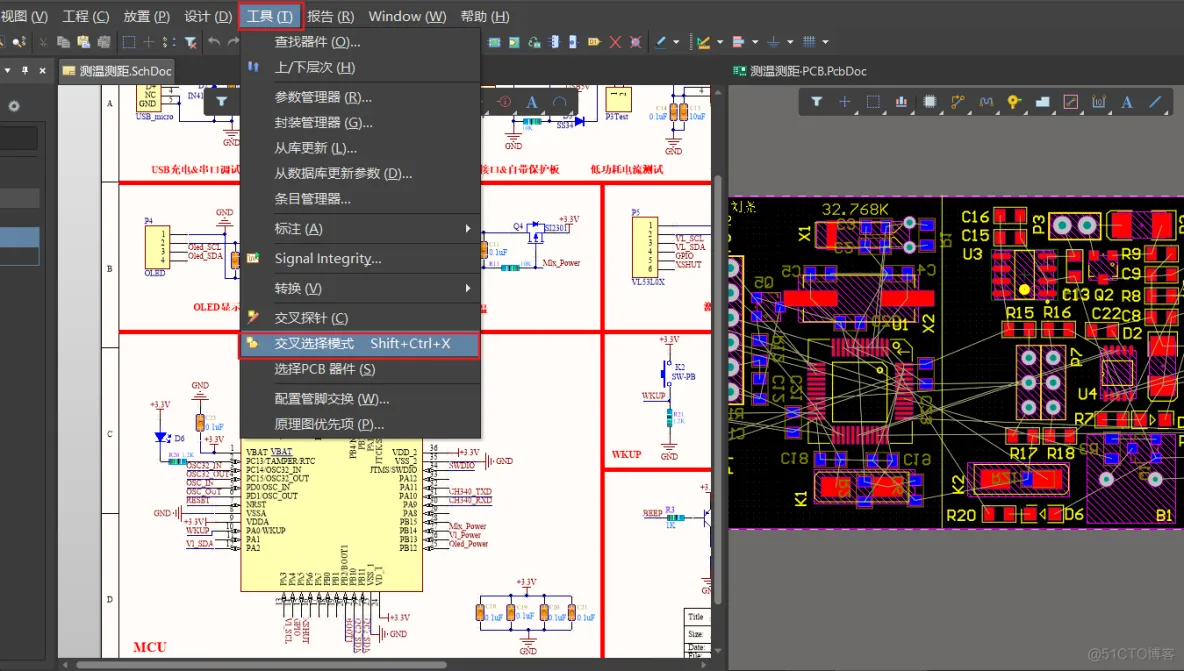The height and width of the screenshot is (671, 1184).
Task: Open the Window (W) menu
Action: 407,16
